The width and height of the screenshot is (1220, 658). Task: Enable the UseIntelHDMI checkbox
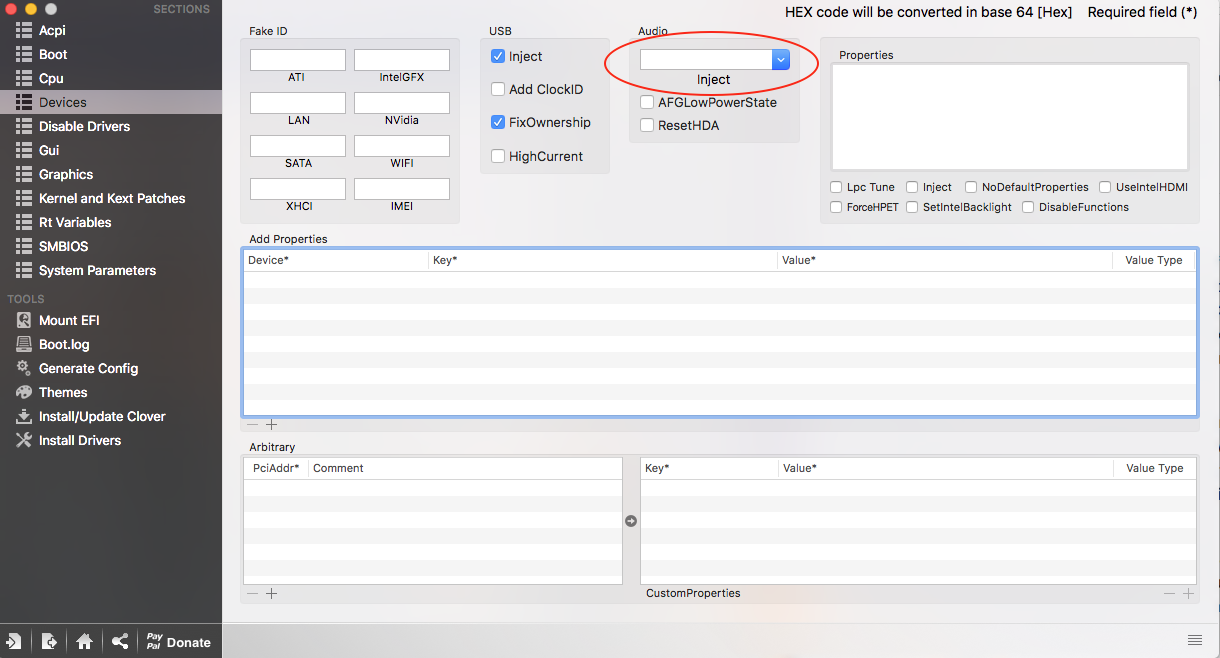1105,187
